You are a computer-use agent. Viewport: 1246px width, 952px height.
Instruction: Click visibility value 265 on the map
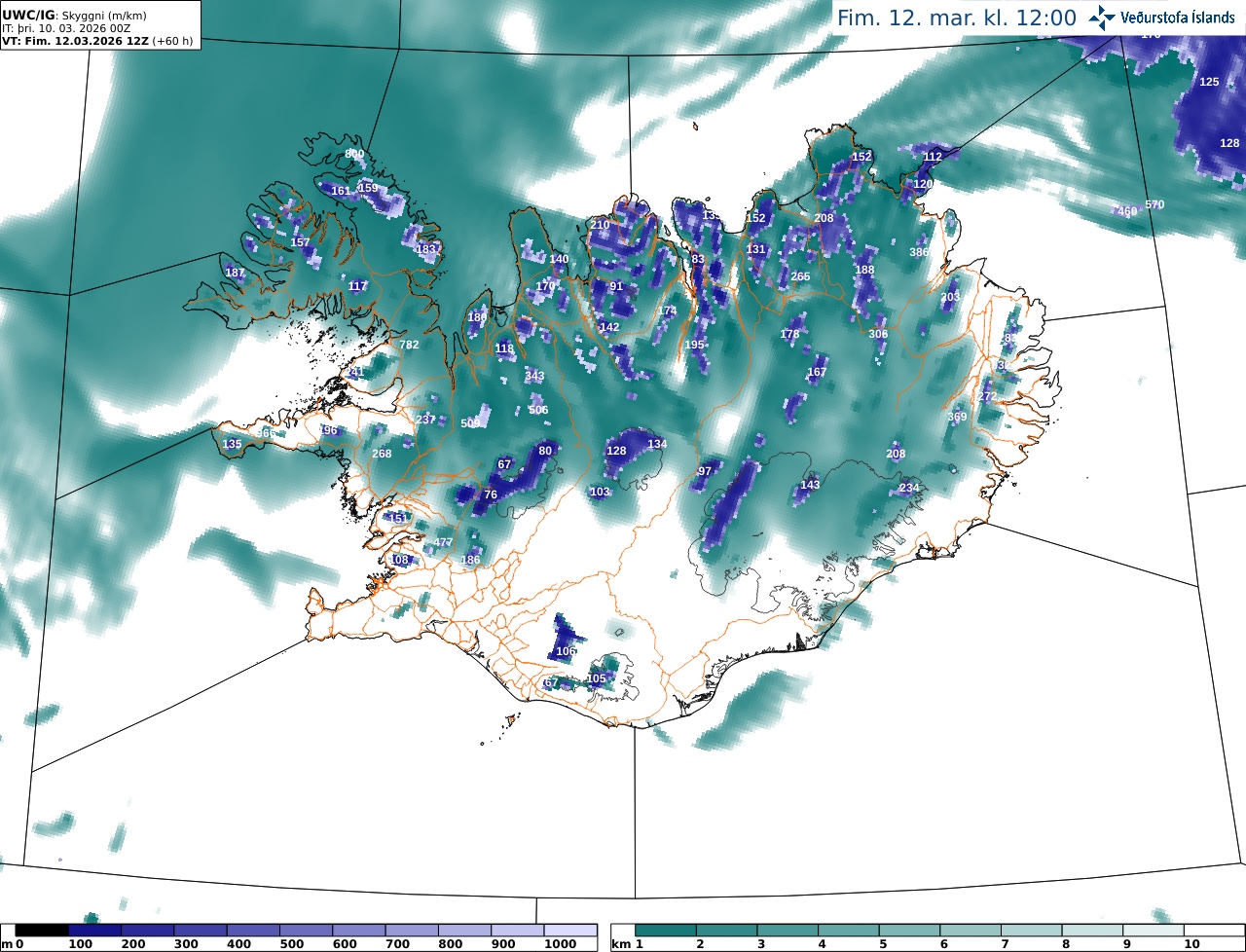pyautogui.click(x=800, y=276)
